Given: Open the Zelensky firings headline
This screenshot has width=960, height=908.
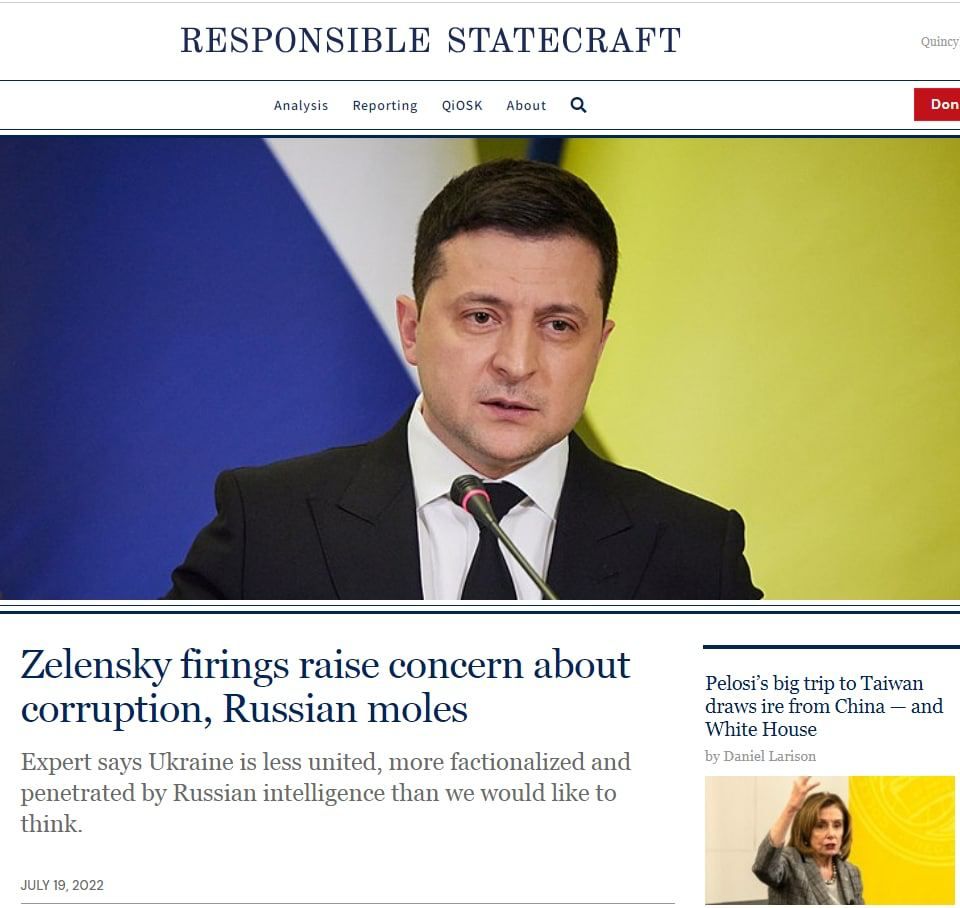Looking at the screenshot, I should tap(325, 687).
